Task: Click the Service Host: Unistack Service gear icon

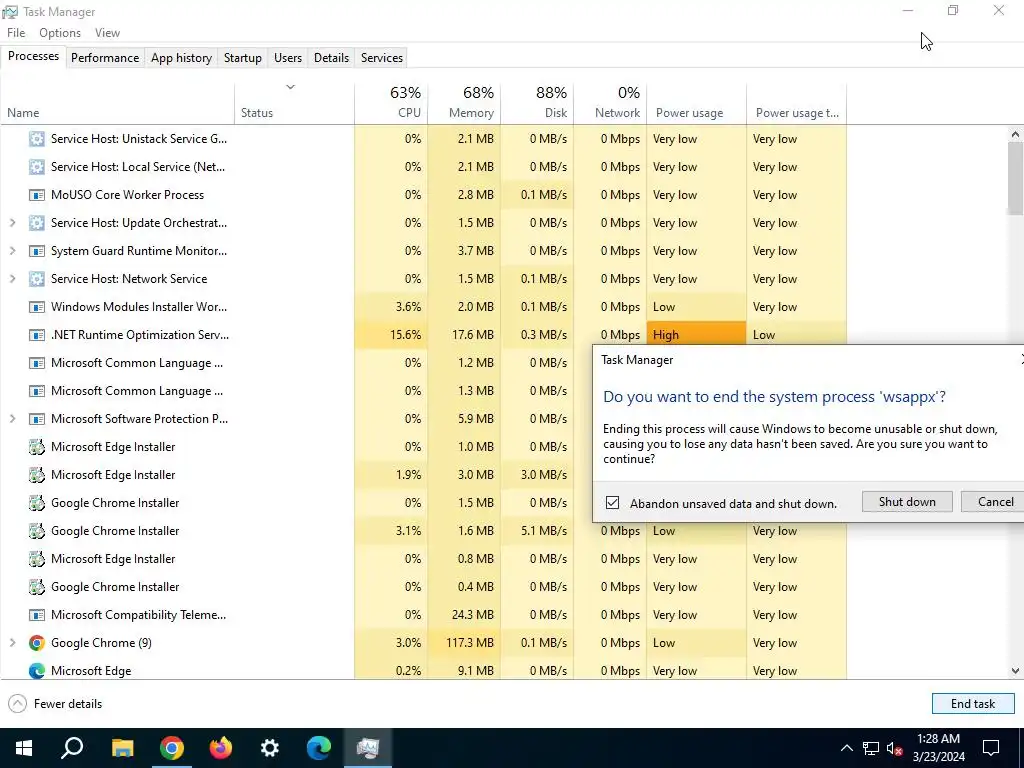Action: pos(37,138)
